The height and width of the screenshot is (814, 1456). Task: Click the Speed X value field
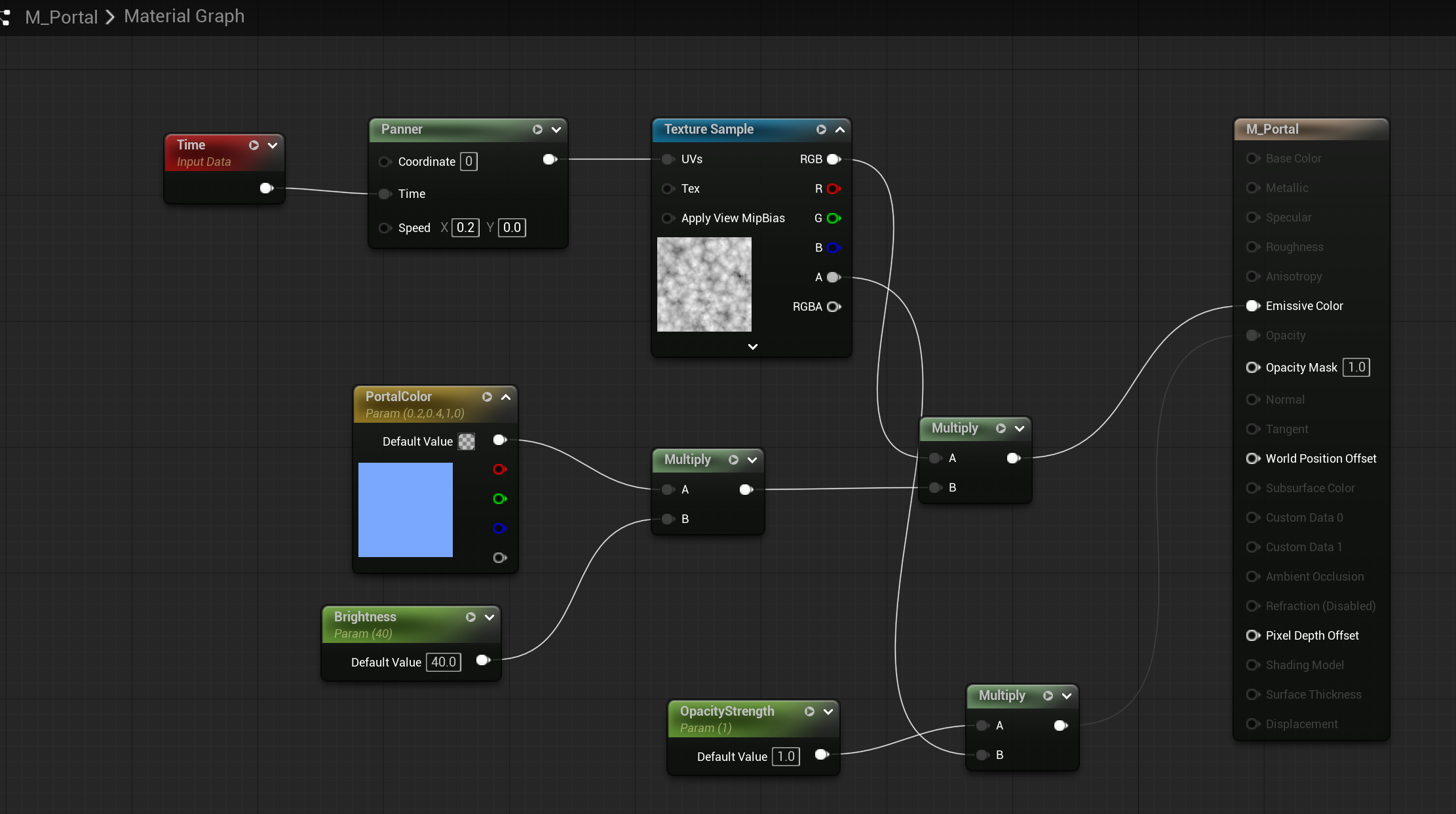point(465,227)
